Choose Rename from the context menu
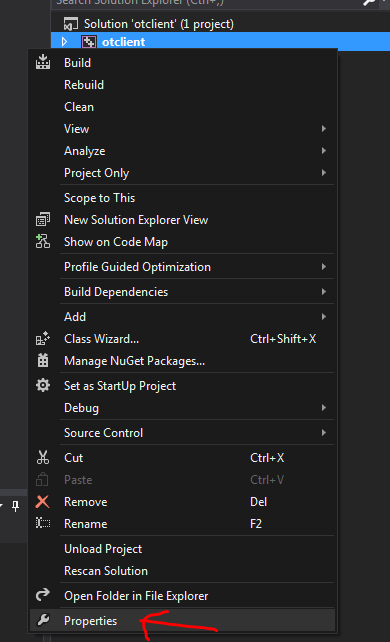 click(x=183, y=524)
